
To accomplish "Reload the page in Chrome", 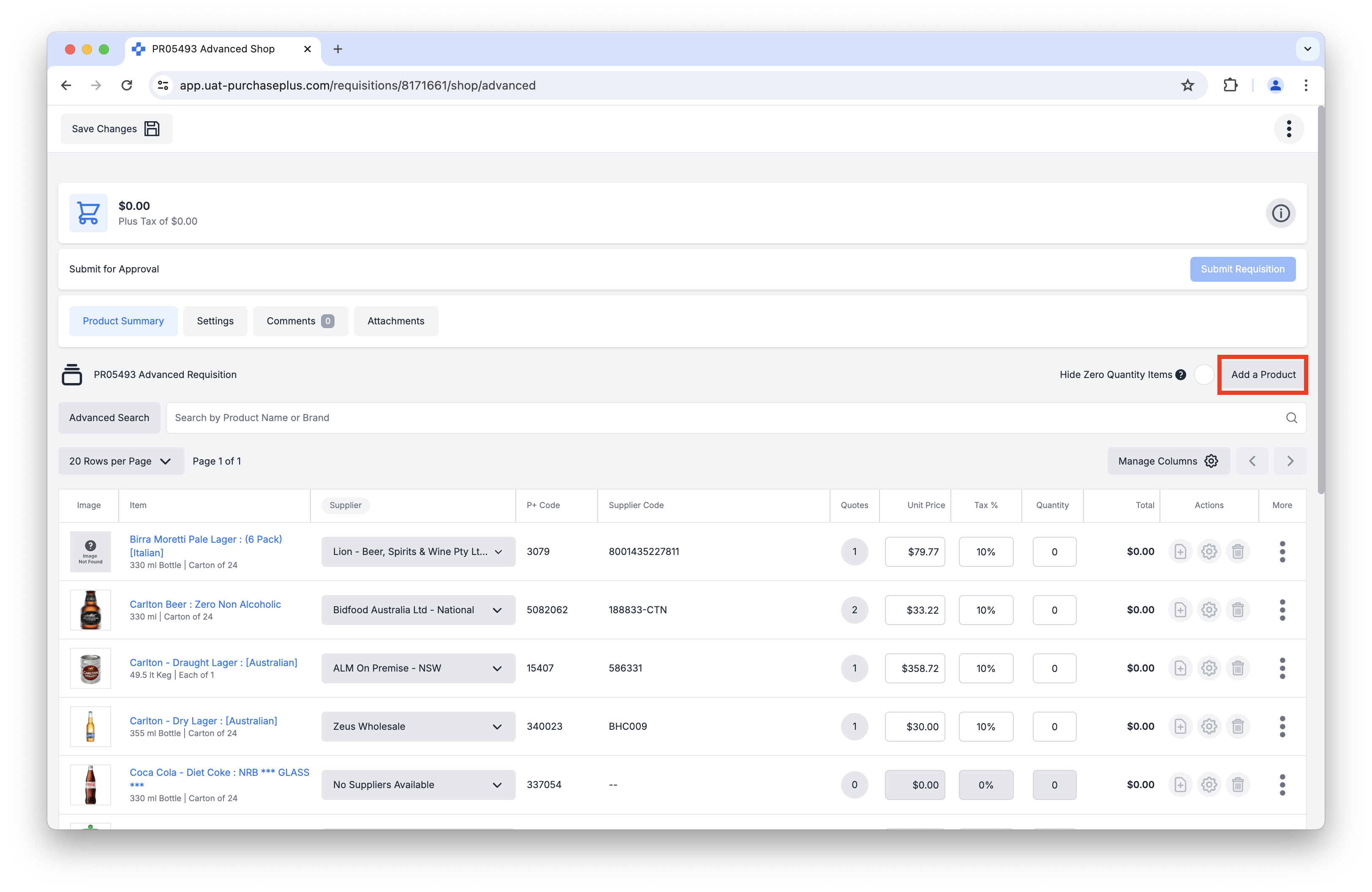I will coord(127,85).
